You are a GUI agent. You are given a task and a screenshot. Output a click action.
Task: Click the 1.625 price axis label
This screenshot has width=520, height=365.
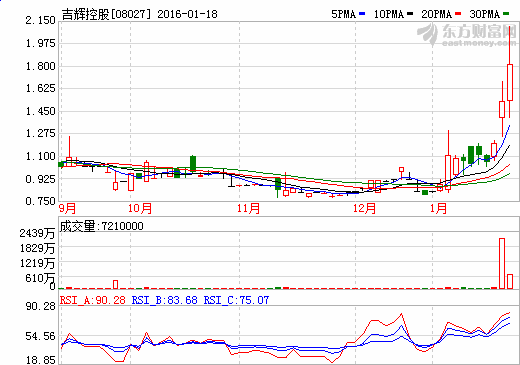40,88
